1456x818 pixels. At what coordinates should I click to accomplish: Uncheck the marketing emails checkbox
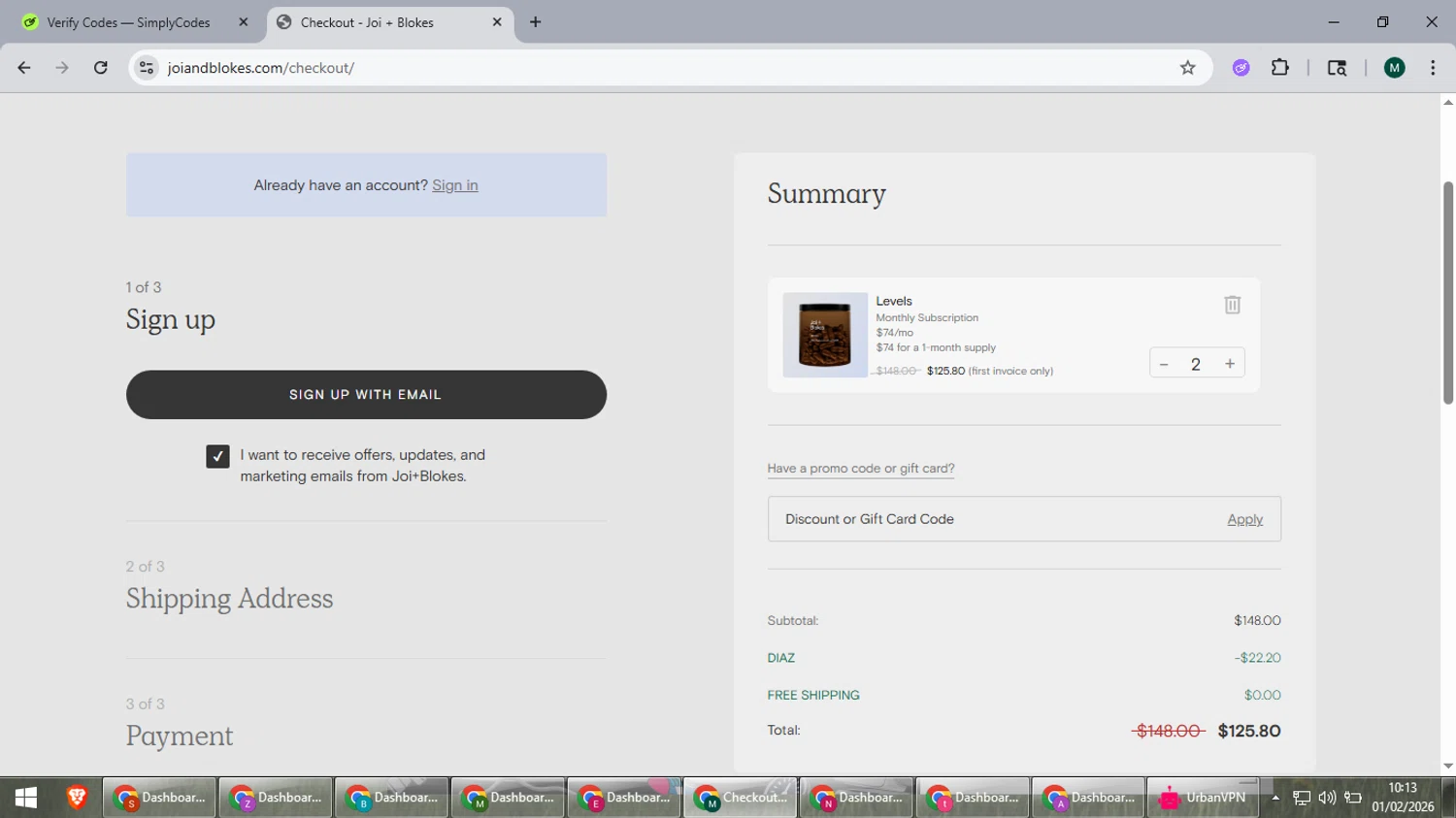(x=217, y=456)
